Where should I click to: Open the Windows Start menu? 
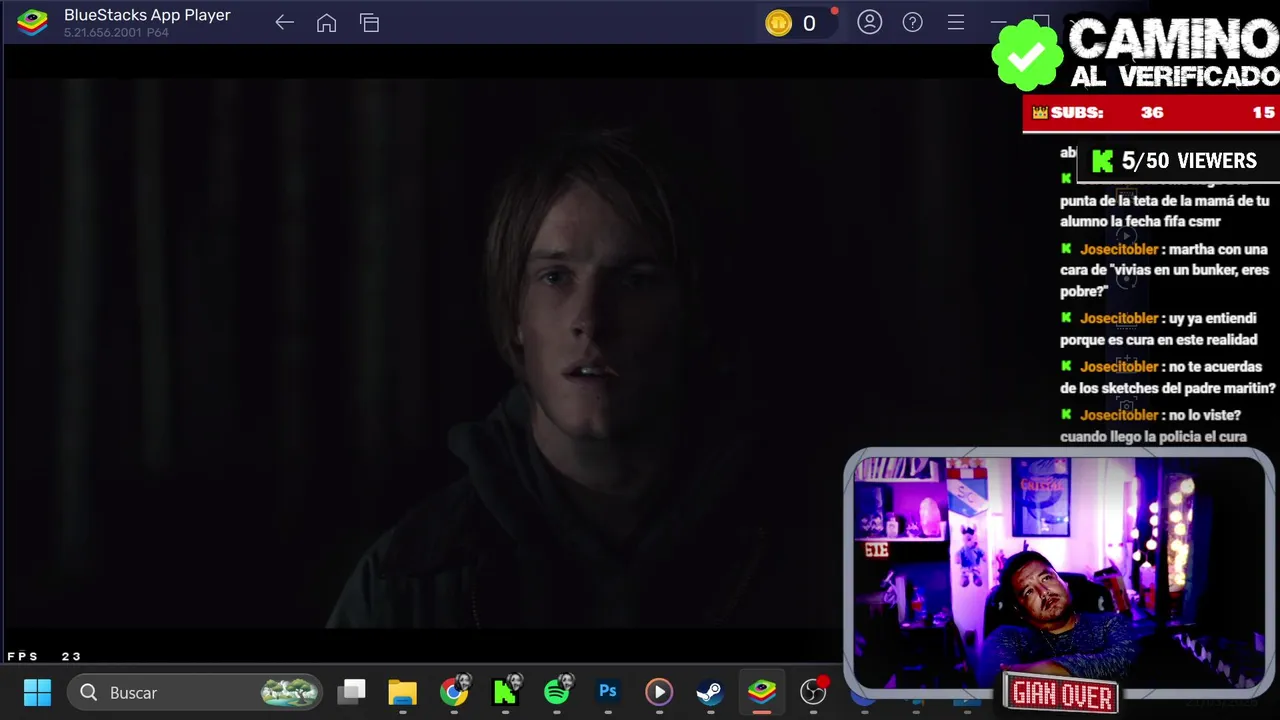click(x=37, y=692)
